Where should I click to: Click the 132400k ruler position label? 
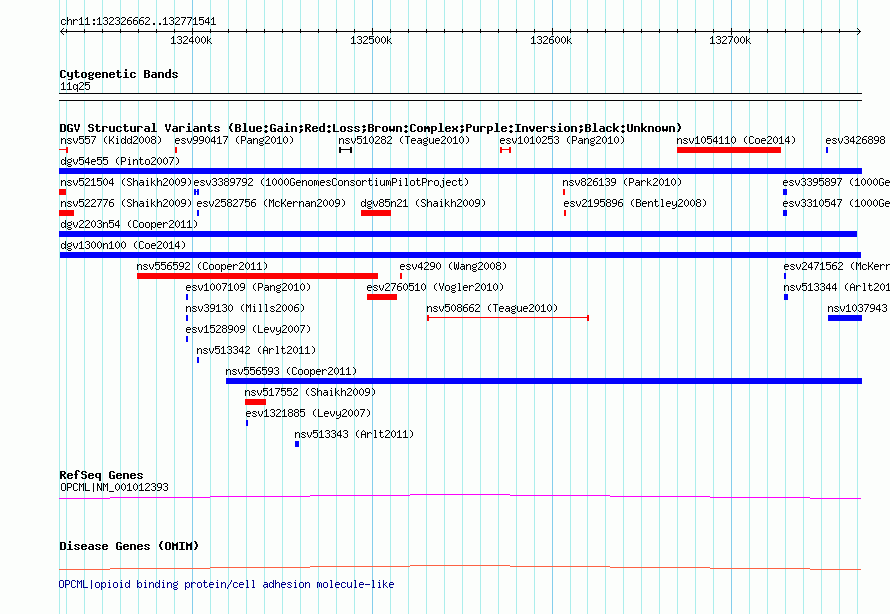[191, 40]
